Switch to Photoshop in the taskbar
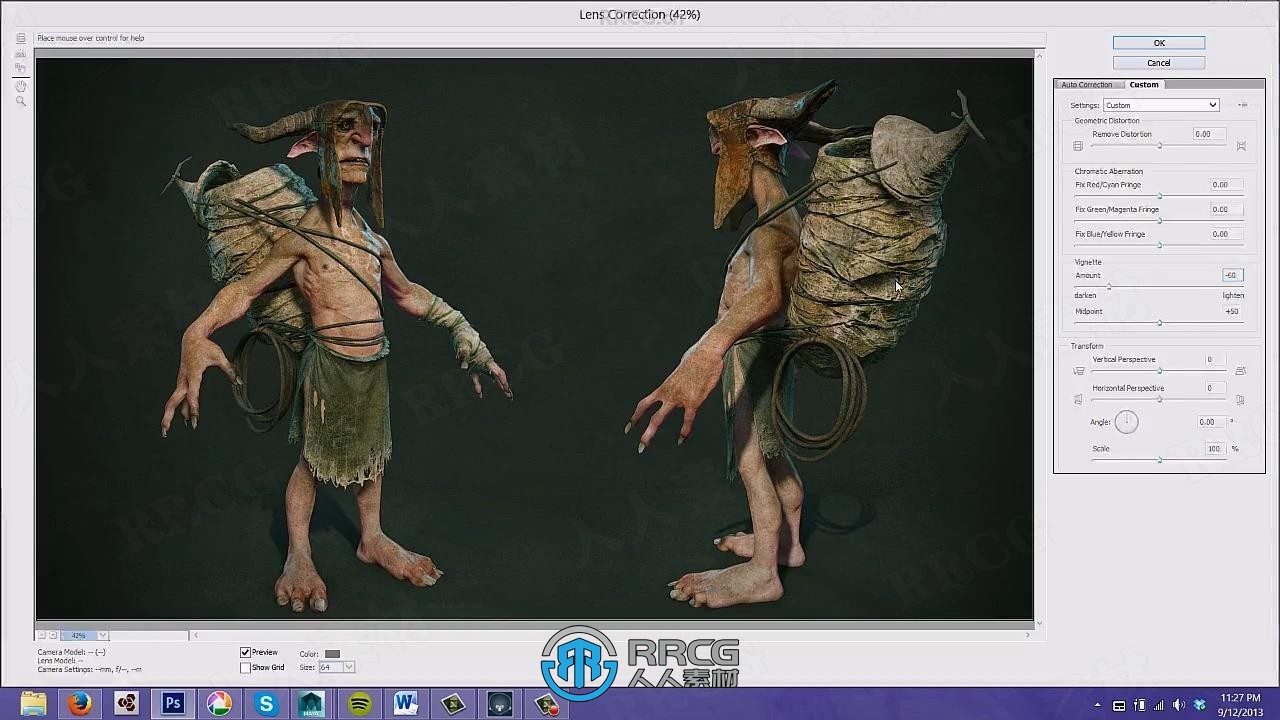The height and width of the screenshot is (720, 1280). 173,704
